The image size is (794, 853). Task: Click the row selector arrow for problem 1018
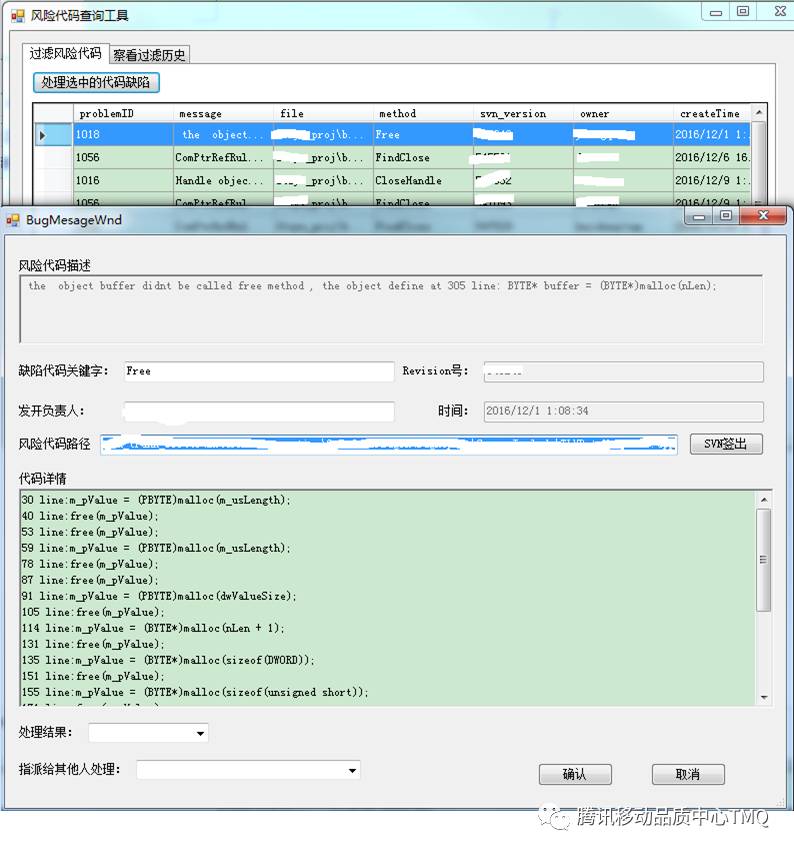[42, 135]
